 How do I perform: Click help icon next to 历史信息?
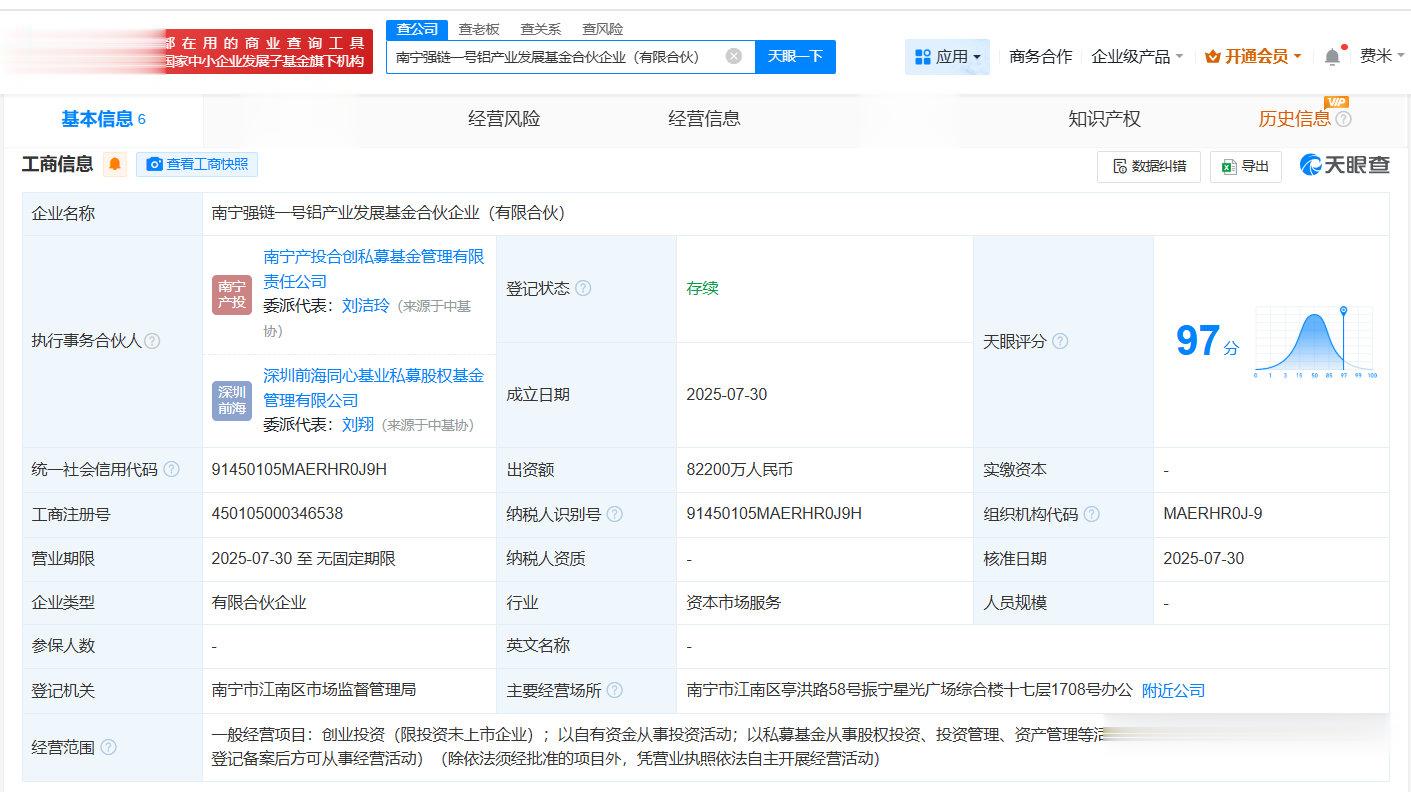pos(1343,119)
